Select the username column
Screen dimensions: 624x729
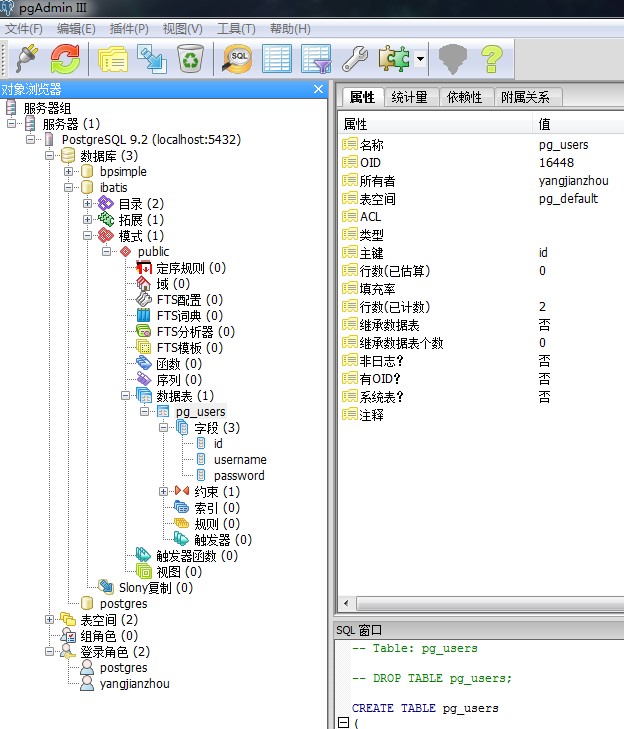[x=240, y=459]
